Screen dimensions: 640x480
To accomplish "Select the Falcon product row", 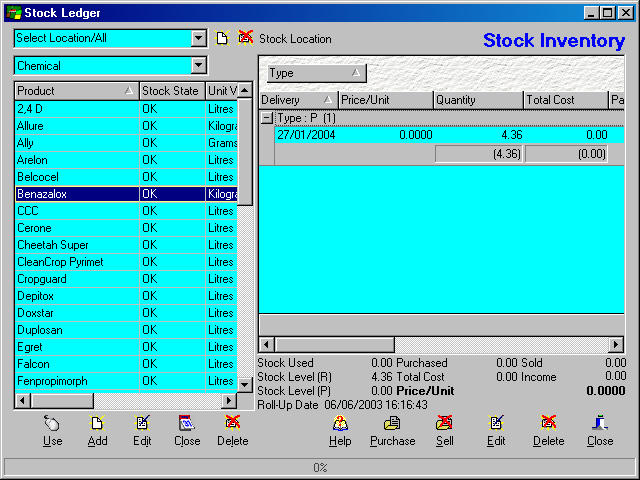I will coord(126,364).
